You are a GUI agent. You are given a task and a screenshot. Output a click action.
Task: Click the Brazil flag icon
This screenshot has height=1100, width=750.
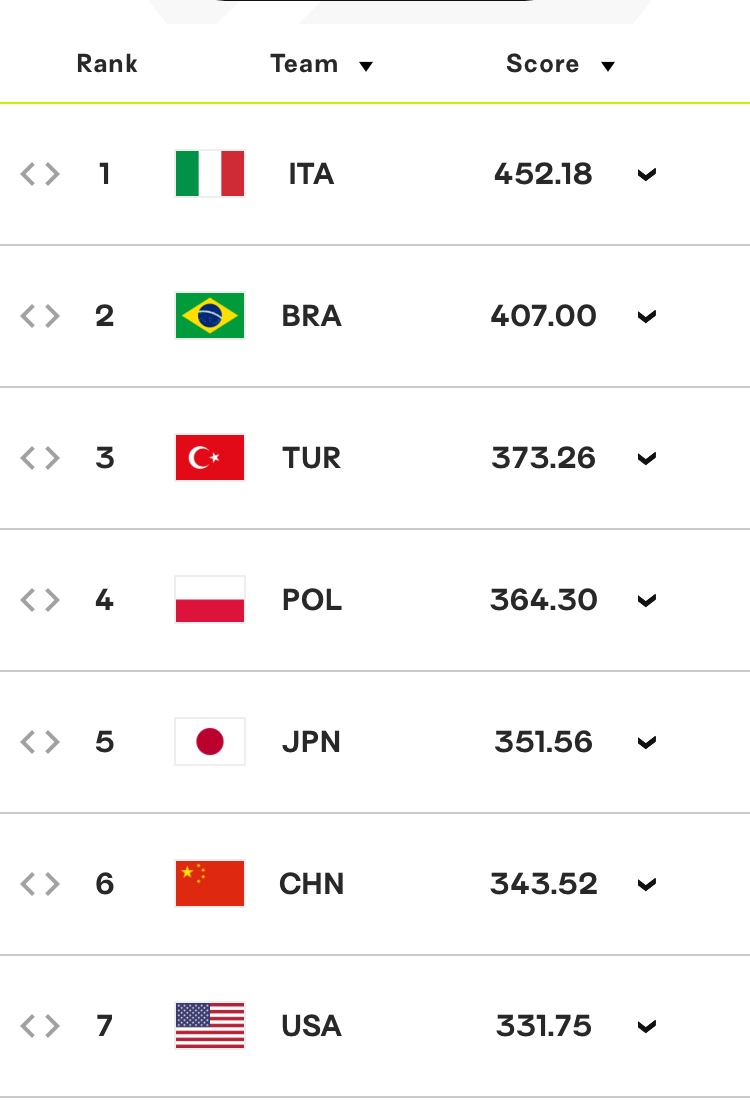point(210,316)
